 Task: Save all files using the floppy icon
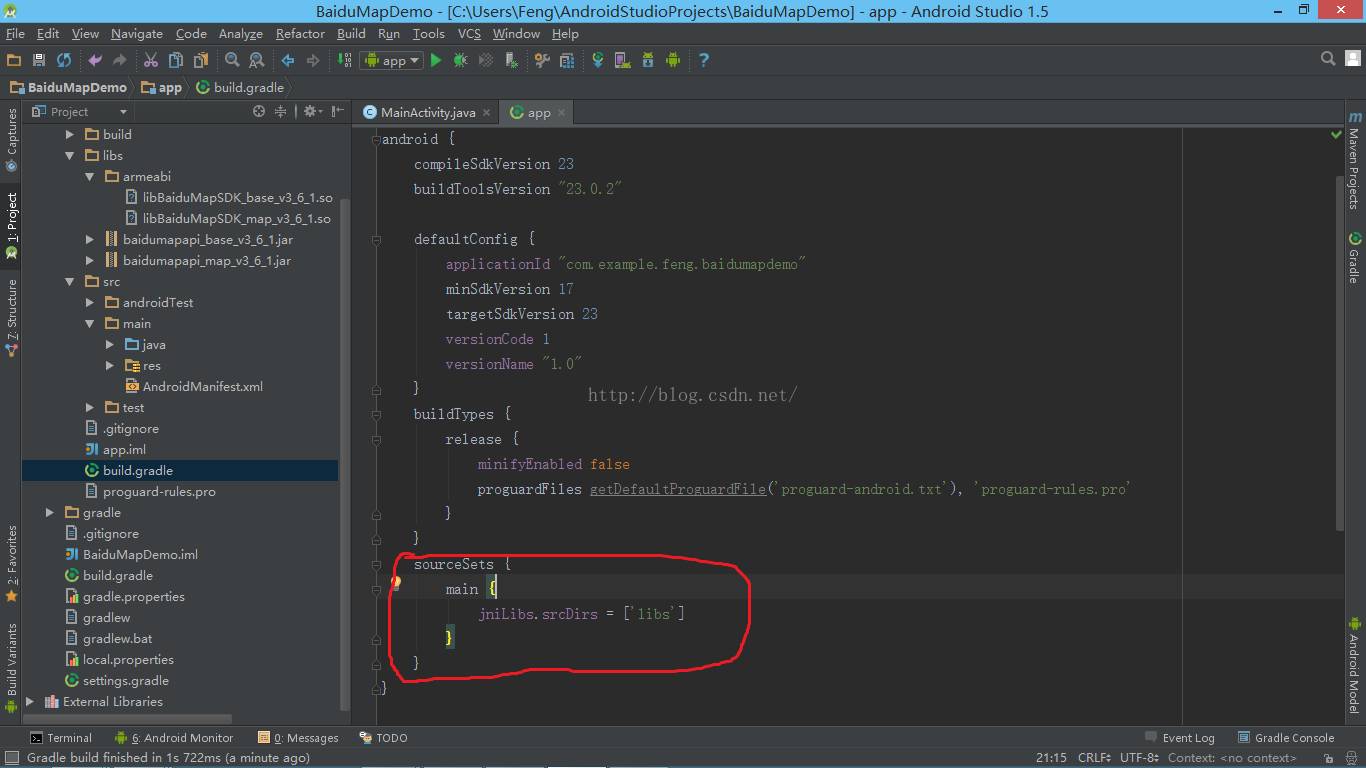(x=39, y=60)
